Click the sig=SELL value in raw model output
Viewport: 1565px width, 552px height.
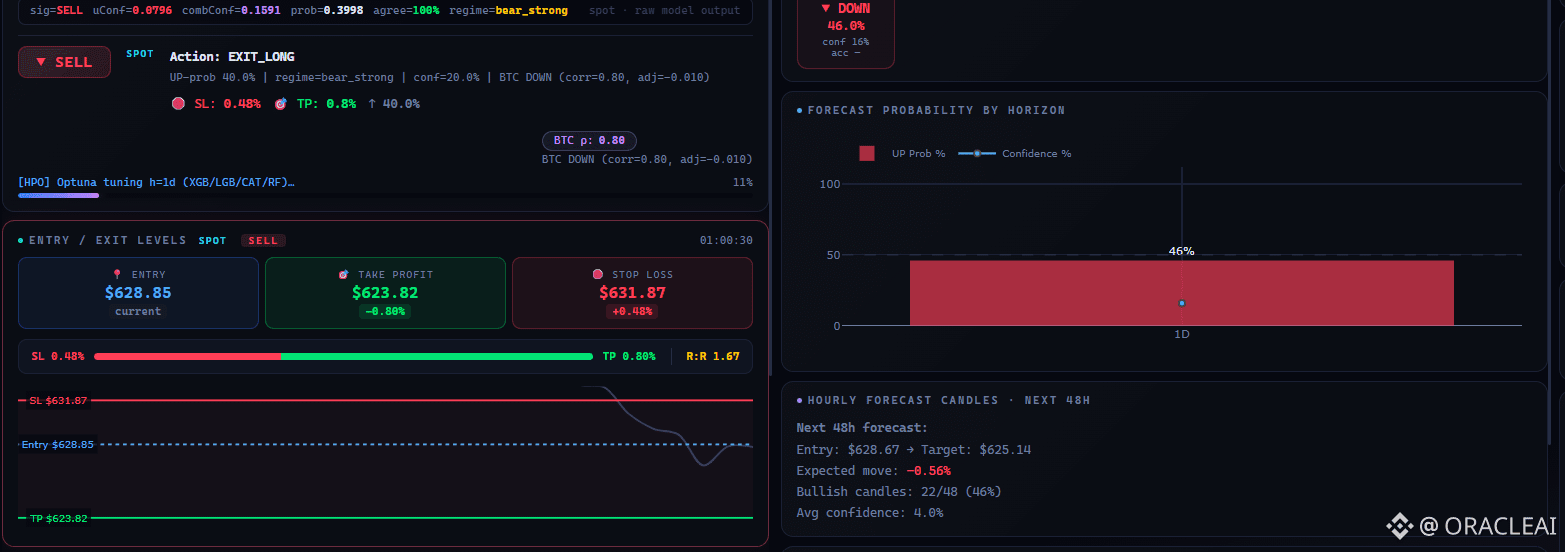54,10
